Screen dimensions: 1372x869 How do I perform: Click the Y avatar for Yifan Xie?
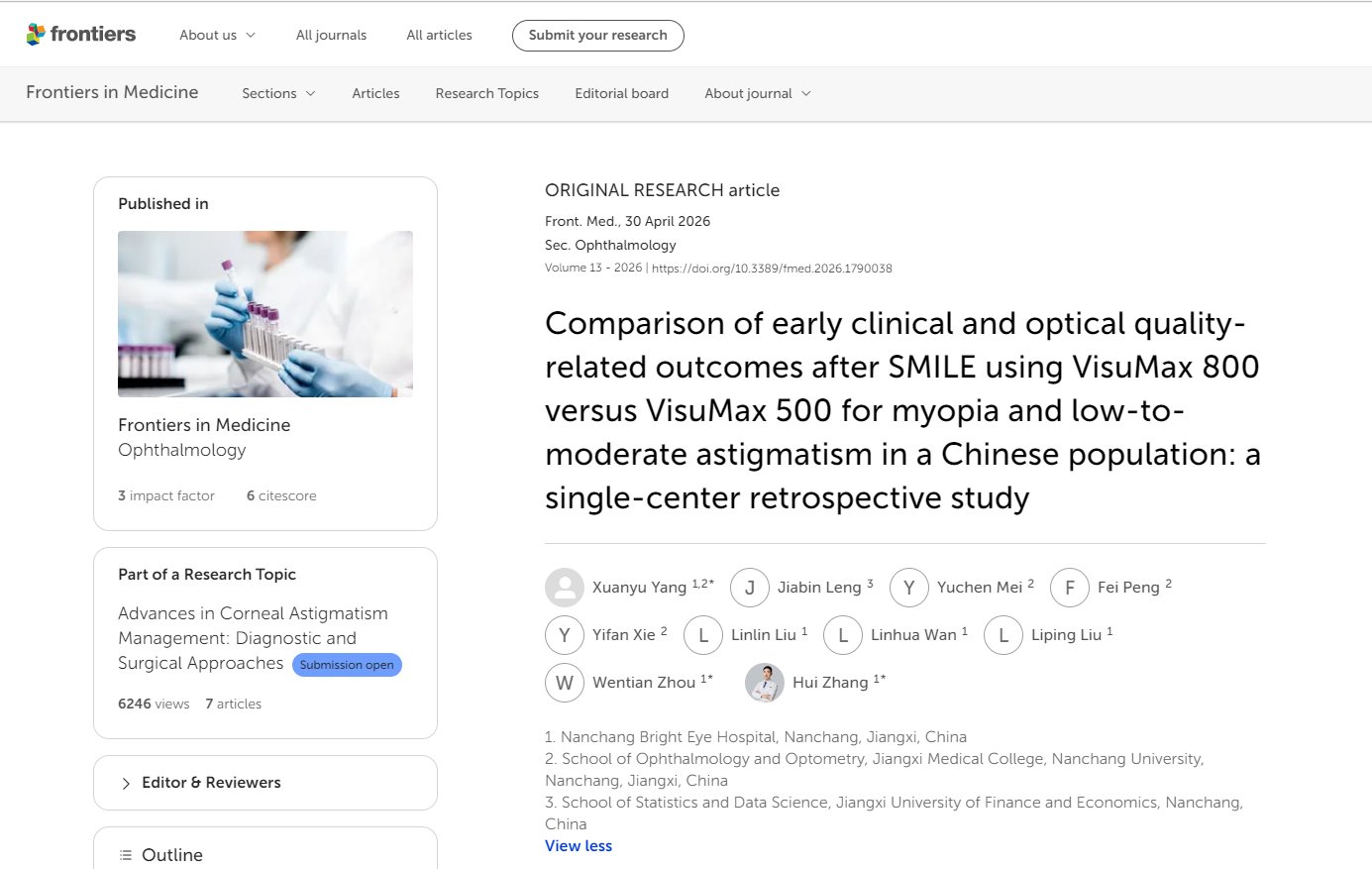(565, 635)
